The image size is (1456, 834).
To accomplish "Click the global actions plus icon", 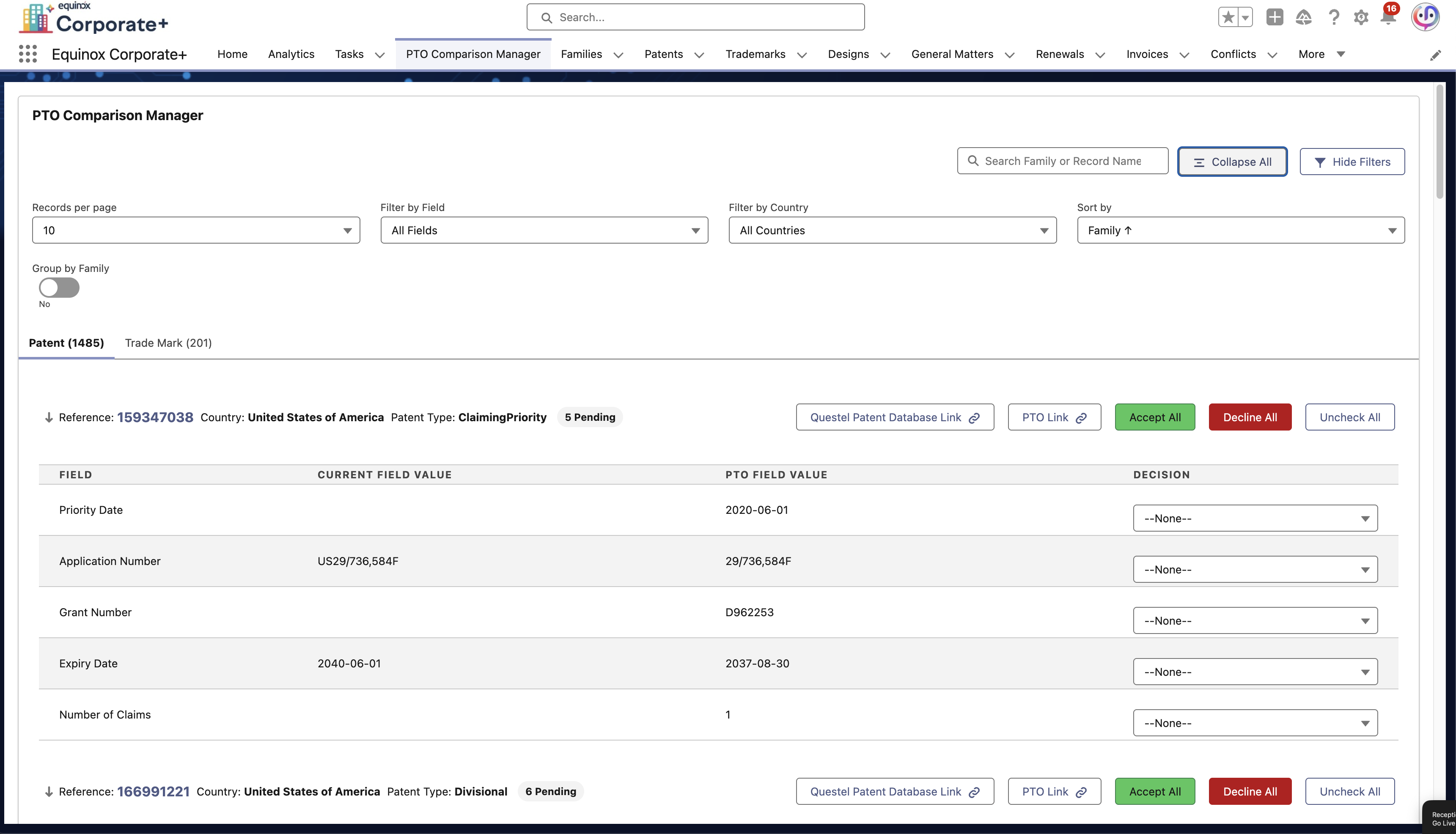I will pyautogui.click(x=1275, y=17).
